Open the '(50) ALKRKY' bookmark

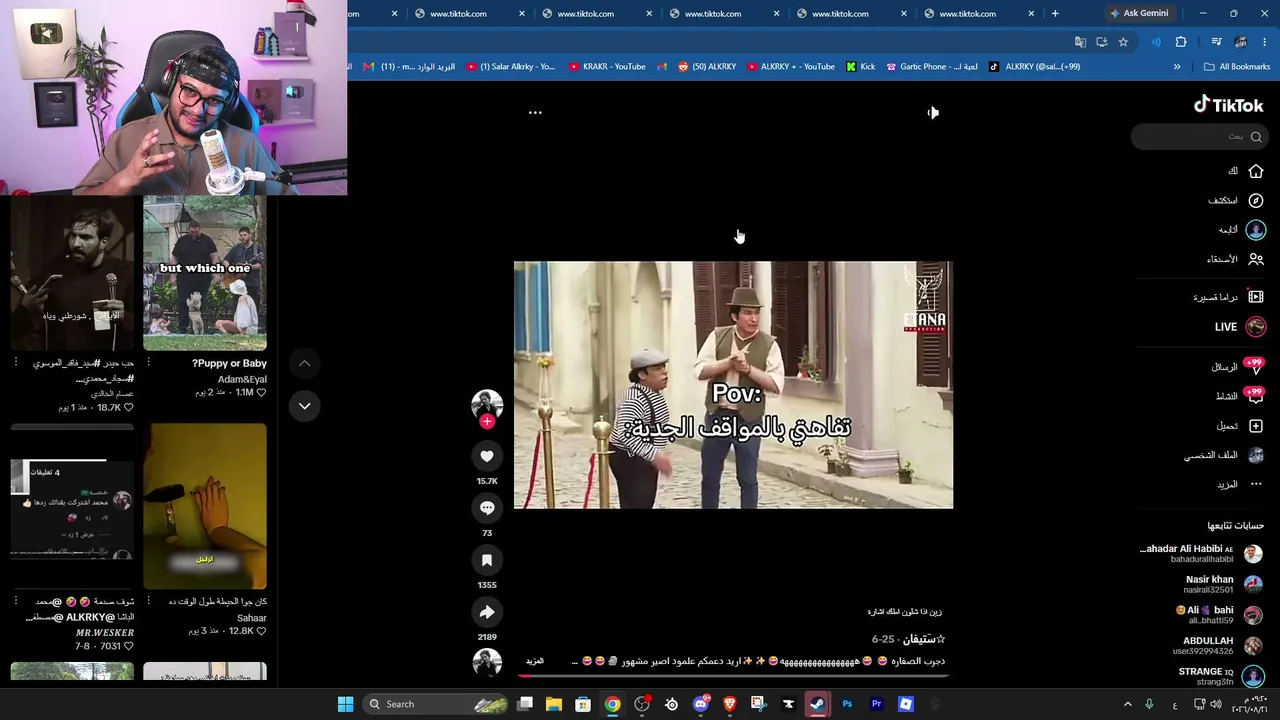tap(707, 67)
